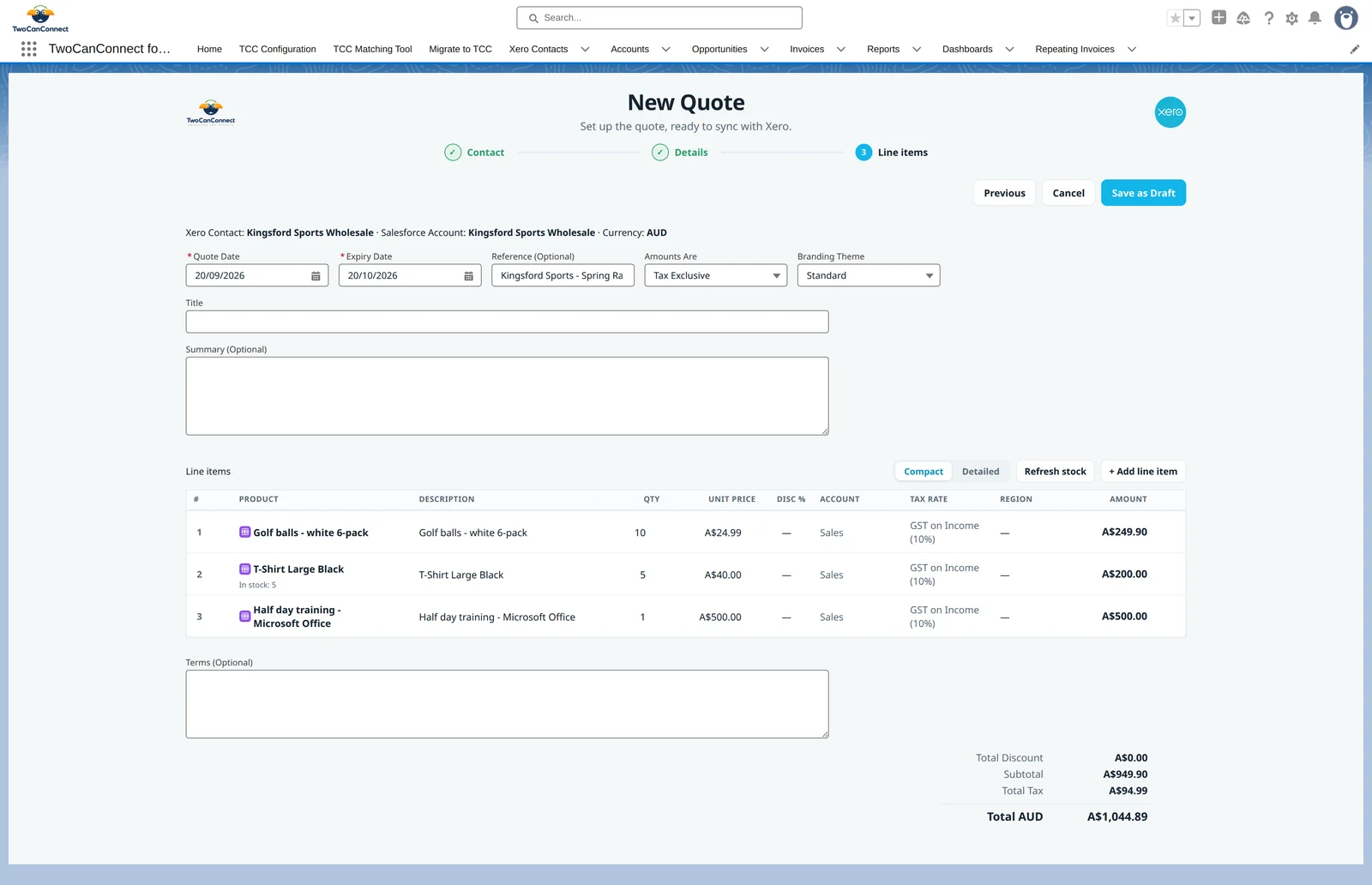The image size is (1372, 885).
Task: Click the Cancel button
Action: (x=1068, y=193)
